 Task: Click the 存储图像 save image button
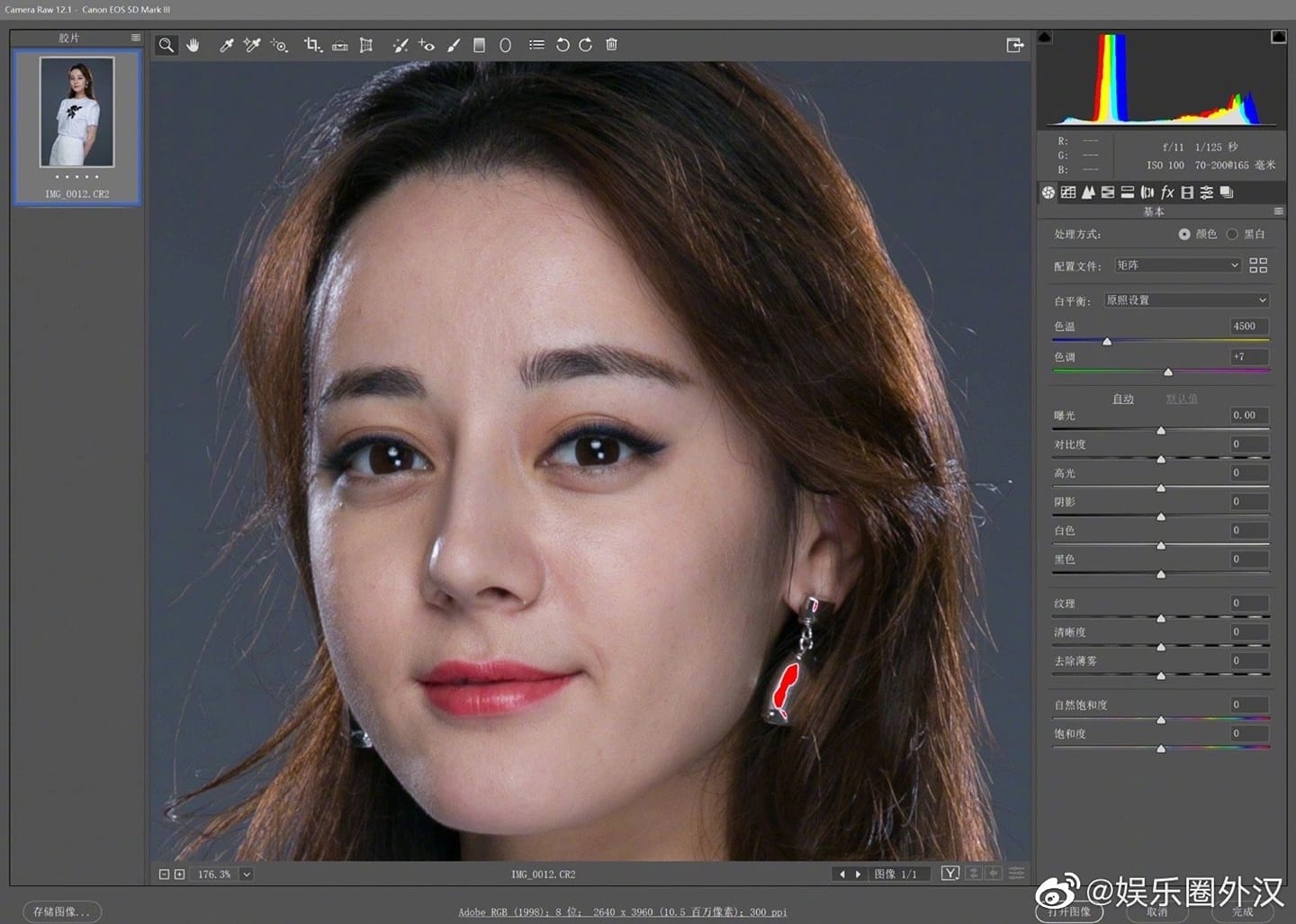click(x=62, y=911)
